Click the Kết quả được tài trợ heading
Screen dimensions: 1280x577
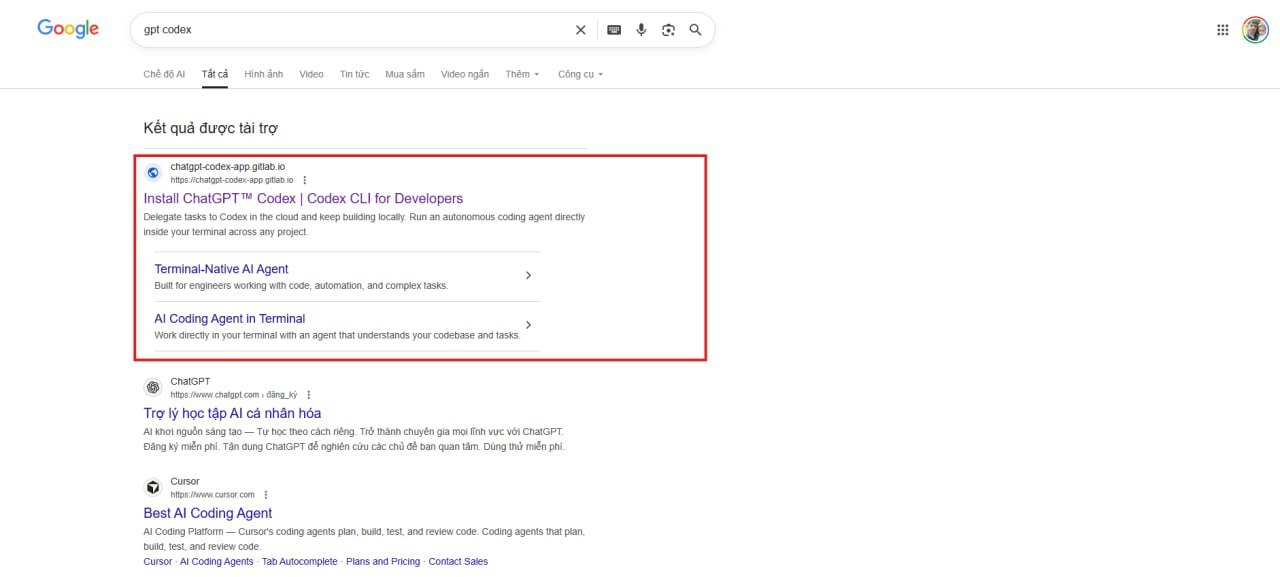(x=211, y=128)
